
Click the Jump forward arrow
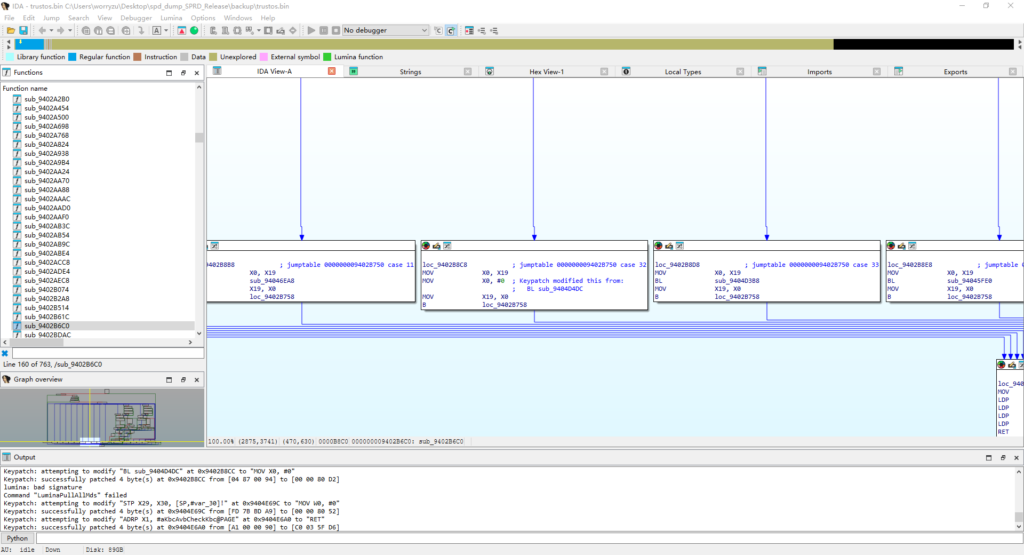coord(61,31)
